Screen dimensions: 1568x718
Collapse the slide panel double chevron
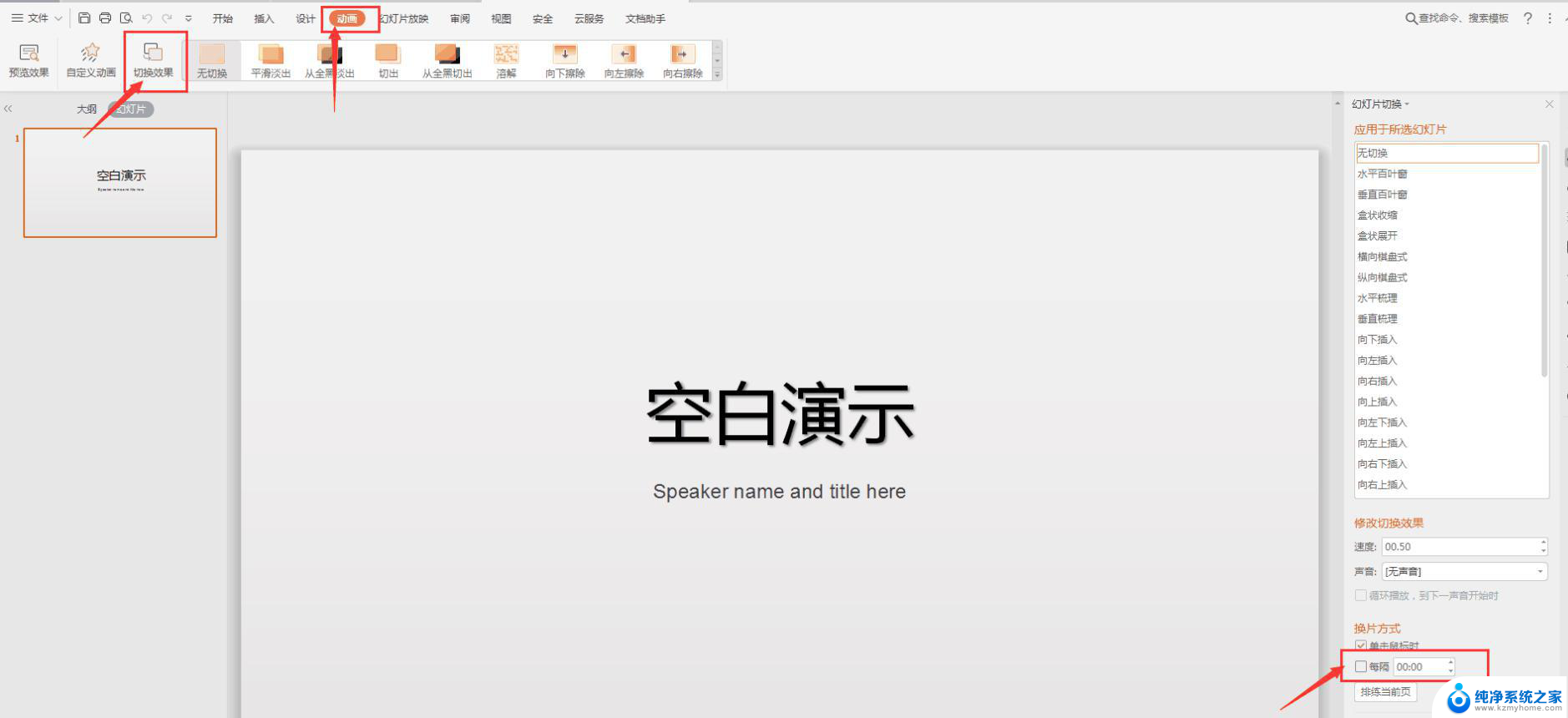[x=8, y=109]
